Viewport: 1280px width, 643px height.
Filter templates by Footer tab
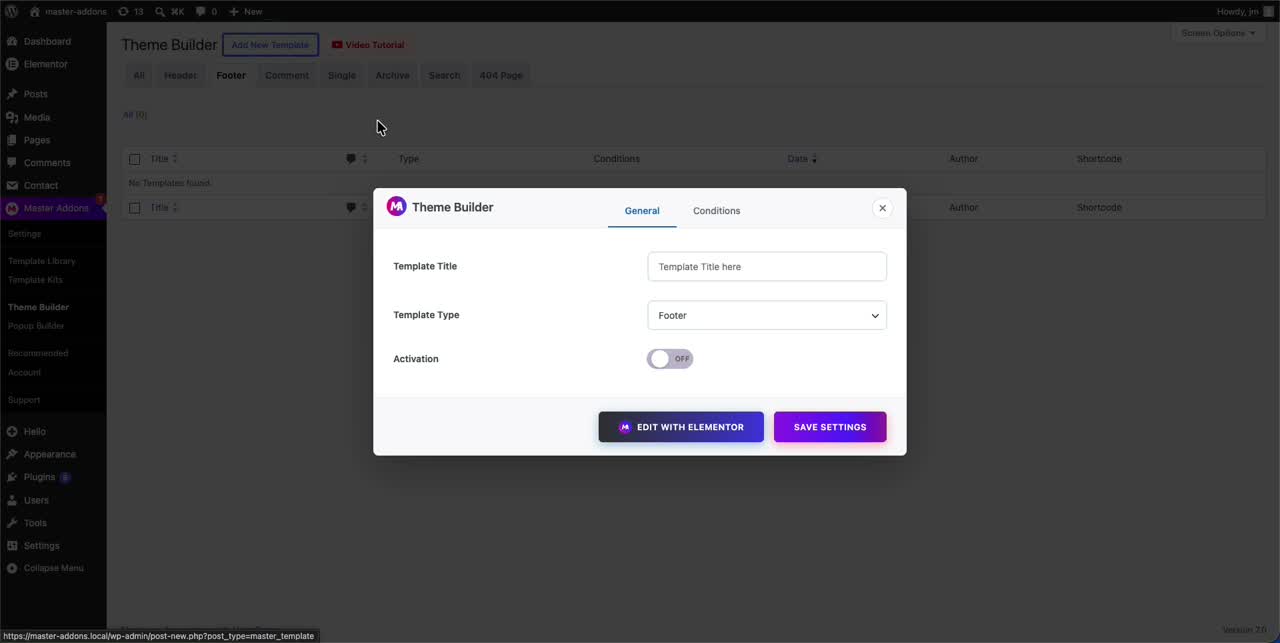231,75
